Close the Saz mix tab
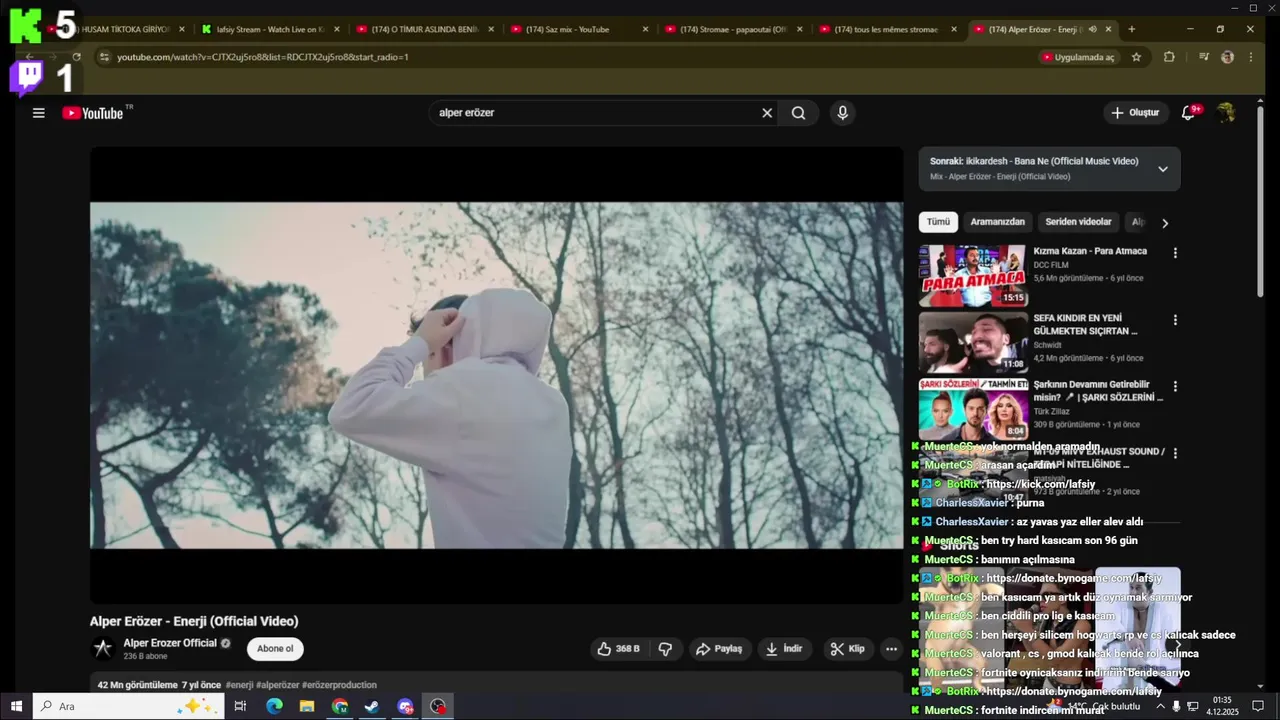The height and width of the screenshot is (720, 1280). tap(644, 30)
